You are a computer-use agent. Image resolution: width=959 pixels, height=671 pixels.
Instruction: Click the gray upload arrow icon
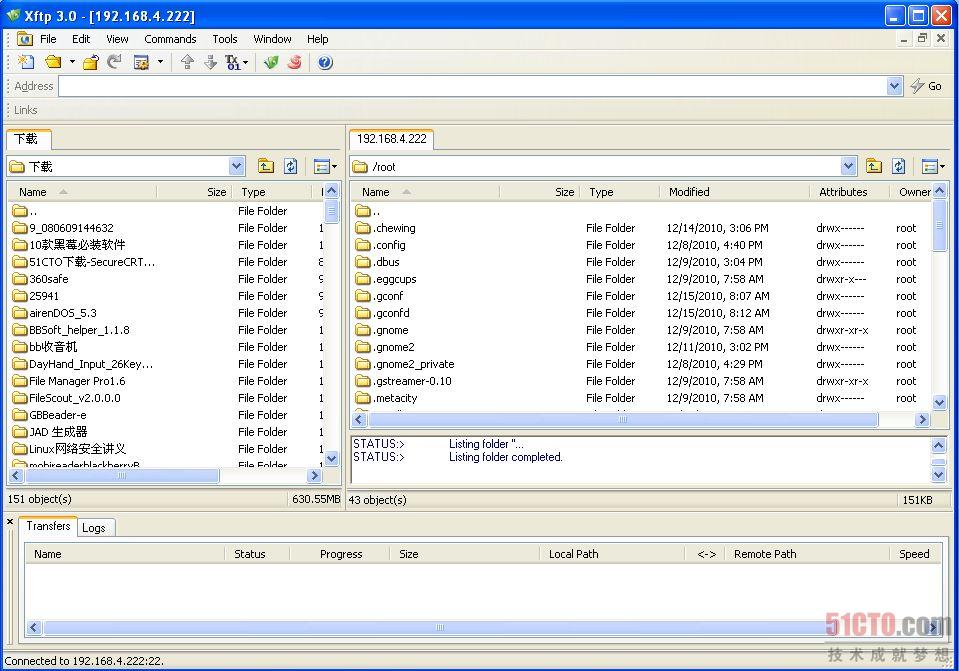point(188,62)
